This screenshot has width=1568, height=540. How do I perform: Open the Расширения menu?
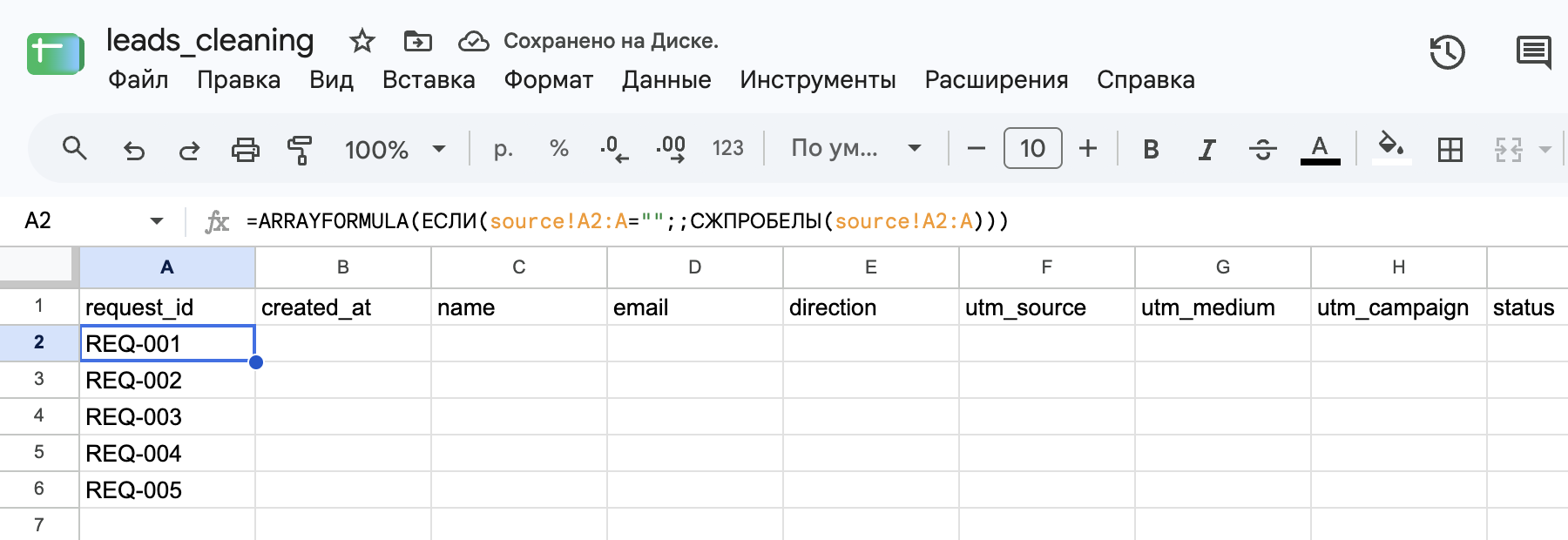[x=997, y=80]
